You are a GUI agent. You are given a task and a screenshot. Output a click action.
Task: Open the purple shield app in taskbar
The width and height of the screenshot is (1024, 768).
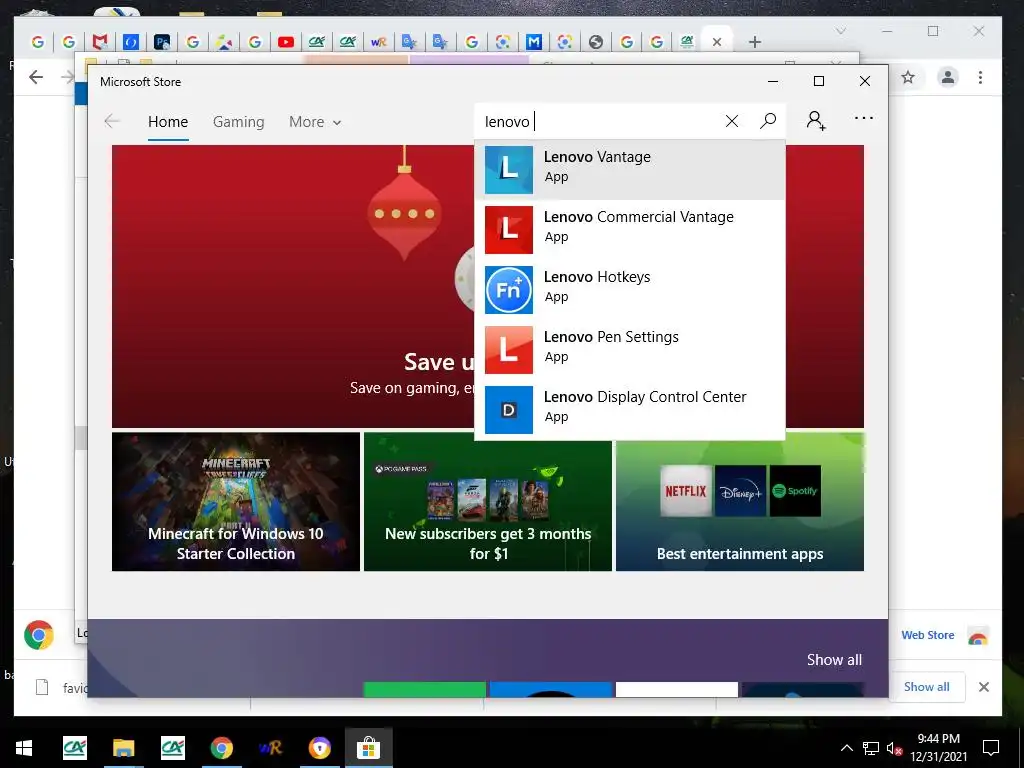(x=319, y=748)
